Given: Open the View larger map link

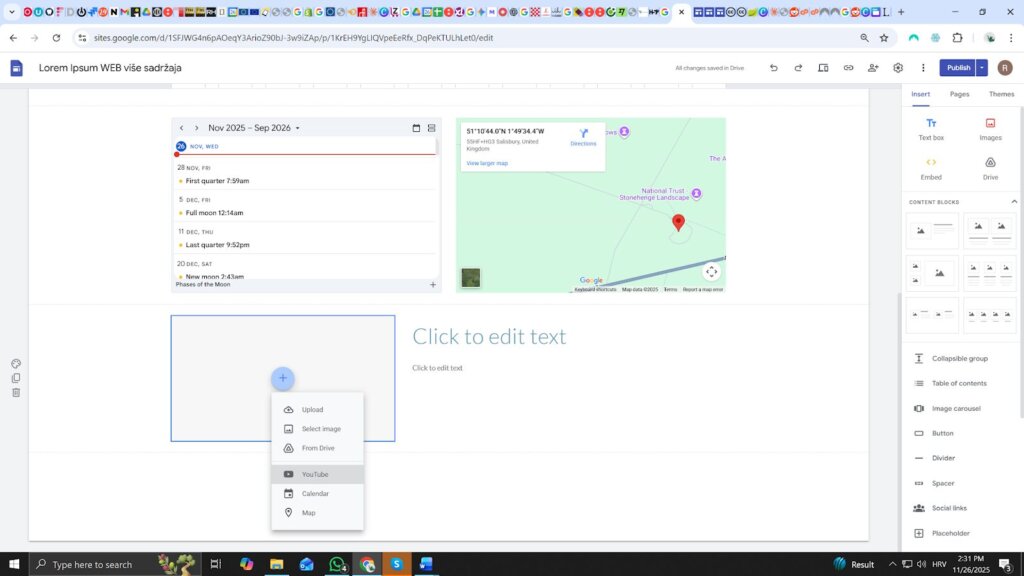Looking at the screenshot, I should click(487, 163).
